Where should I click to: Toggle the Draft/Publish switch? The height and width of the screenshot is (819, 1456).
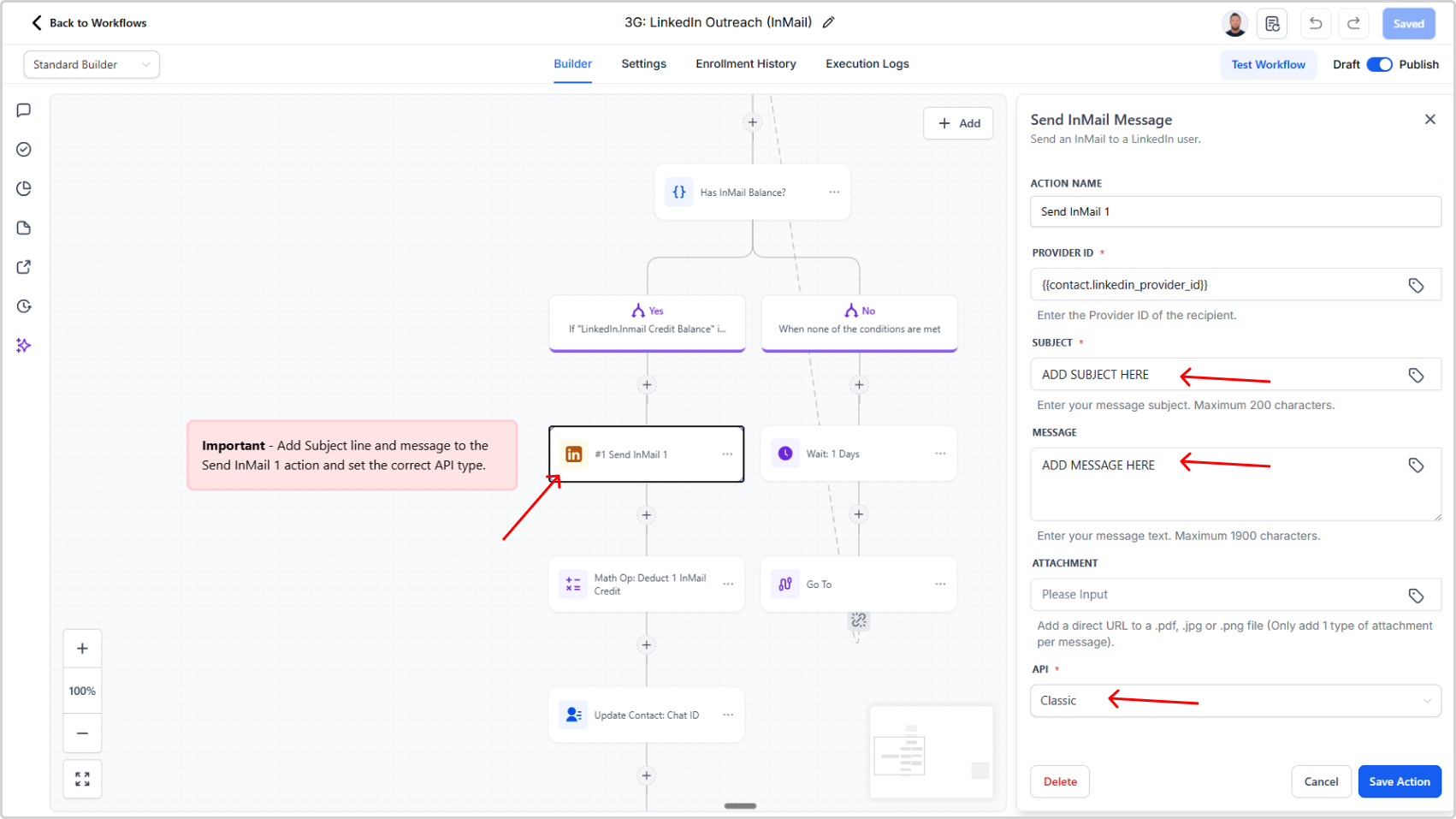[1379, 64]
